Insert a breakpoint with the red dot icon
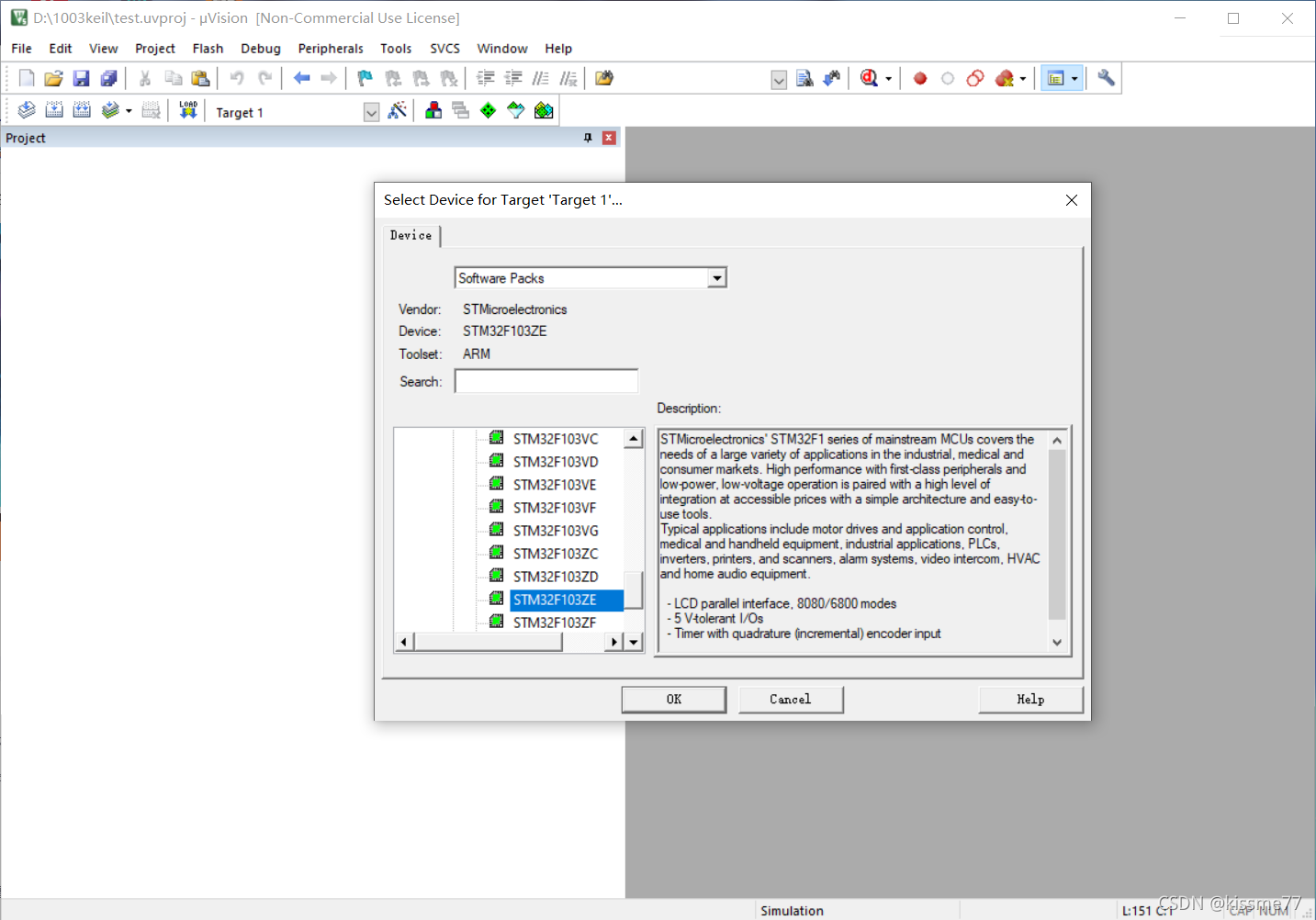 (x=920, y=78)
